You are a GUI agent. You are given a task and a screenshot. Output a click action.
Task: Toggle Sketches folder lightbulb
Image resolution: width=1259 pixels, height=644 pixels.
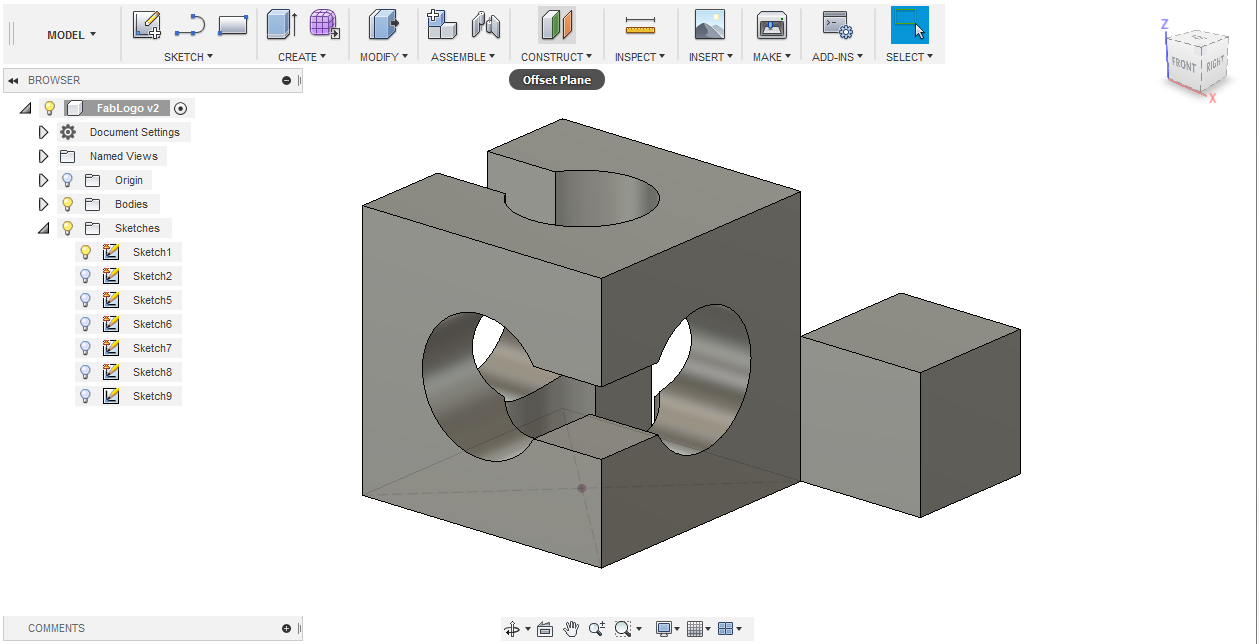click(68, 228)
